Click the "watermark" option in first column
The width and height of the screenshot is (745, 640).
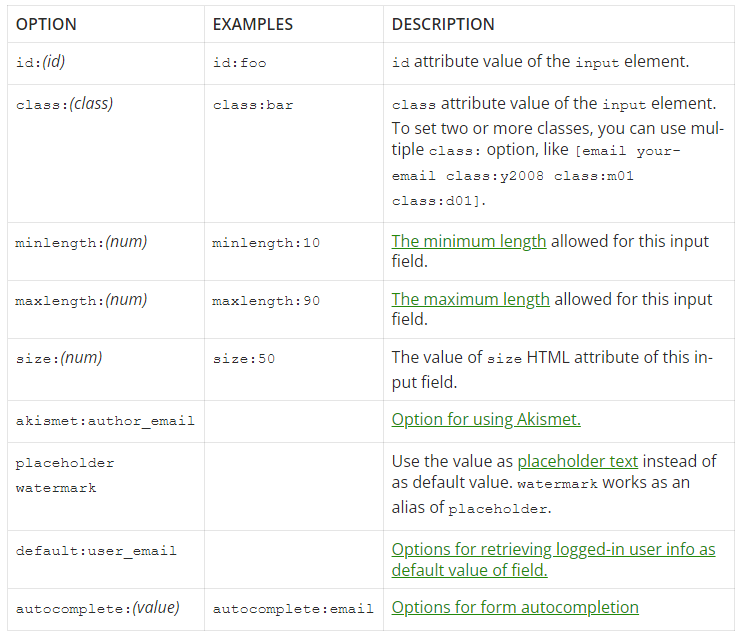(55, 488)
